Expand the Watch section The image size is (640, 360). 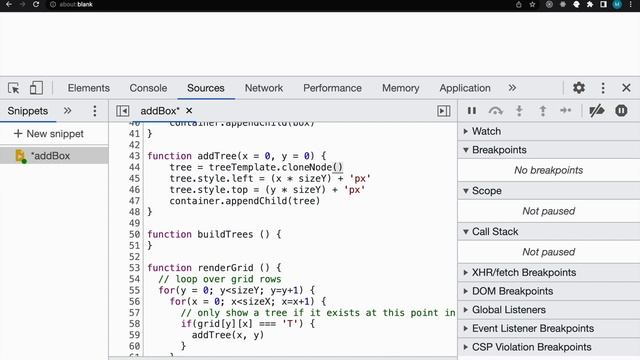point(549,131)
